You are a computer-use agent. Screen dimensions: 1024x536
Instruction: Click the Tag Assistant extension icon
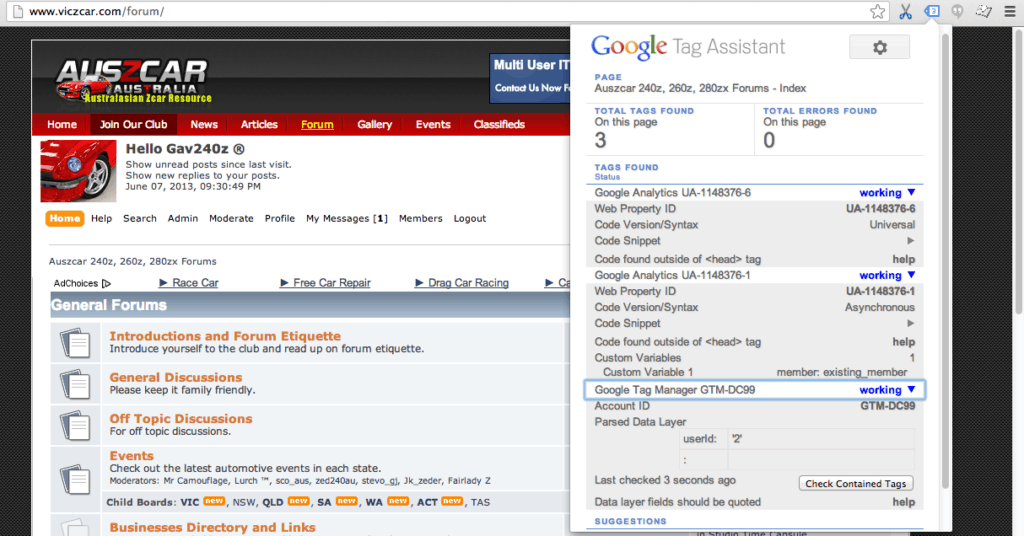[x=932, y=11]
